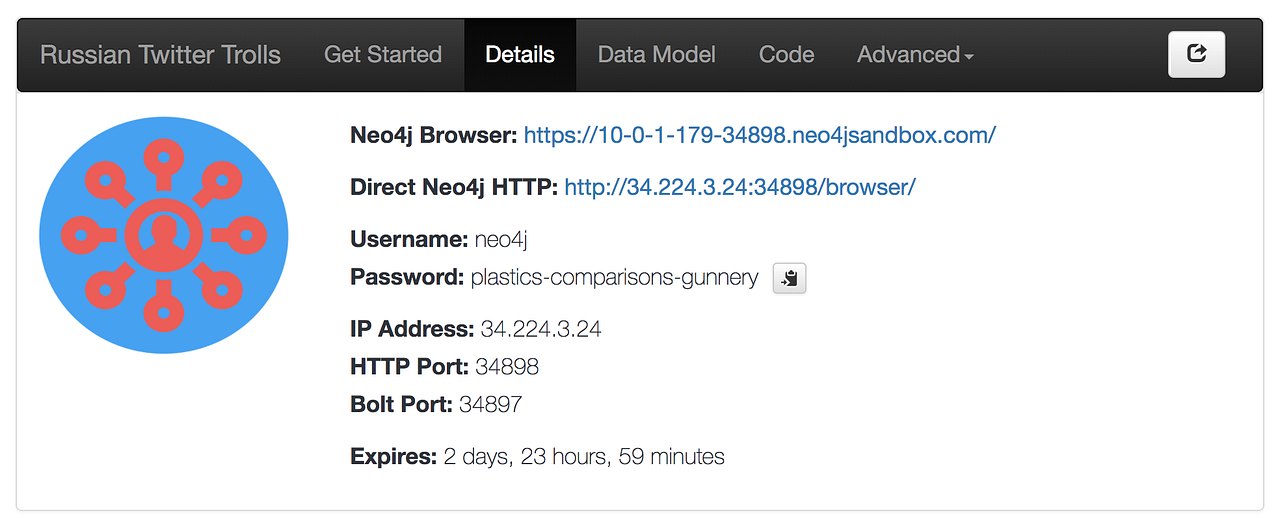Expand the Advanced dropdown menu
Image resolution: width=1280 pixels, height=529 pixels.
pos(915,55)
